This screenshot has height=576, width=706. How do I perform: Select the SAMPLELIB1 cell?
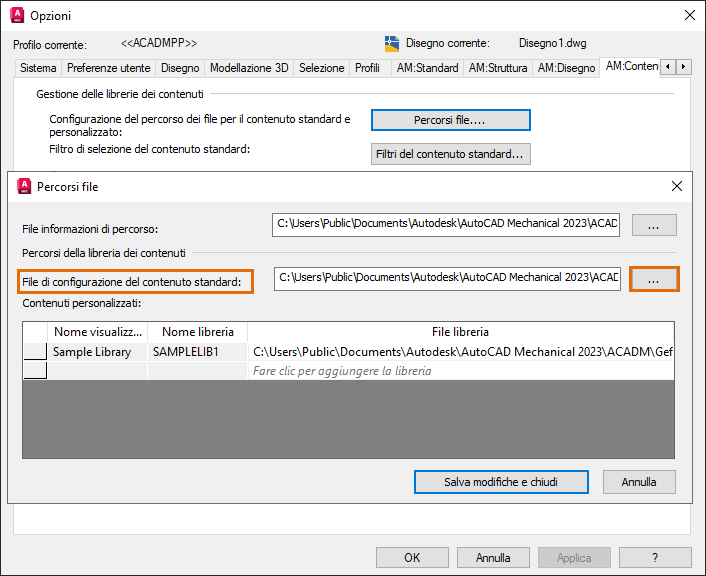(x=198, y=352)
